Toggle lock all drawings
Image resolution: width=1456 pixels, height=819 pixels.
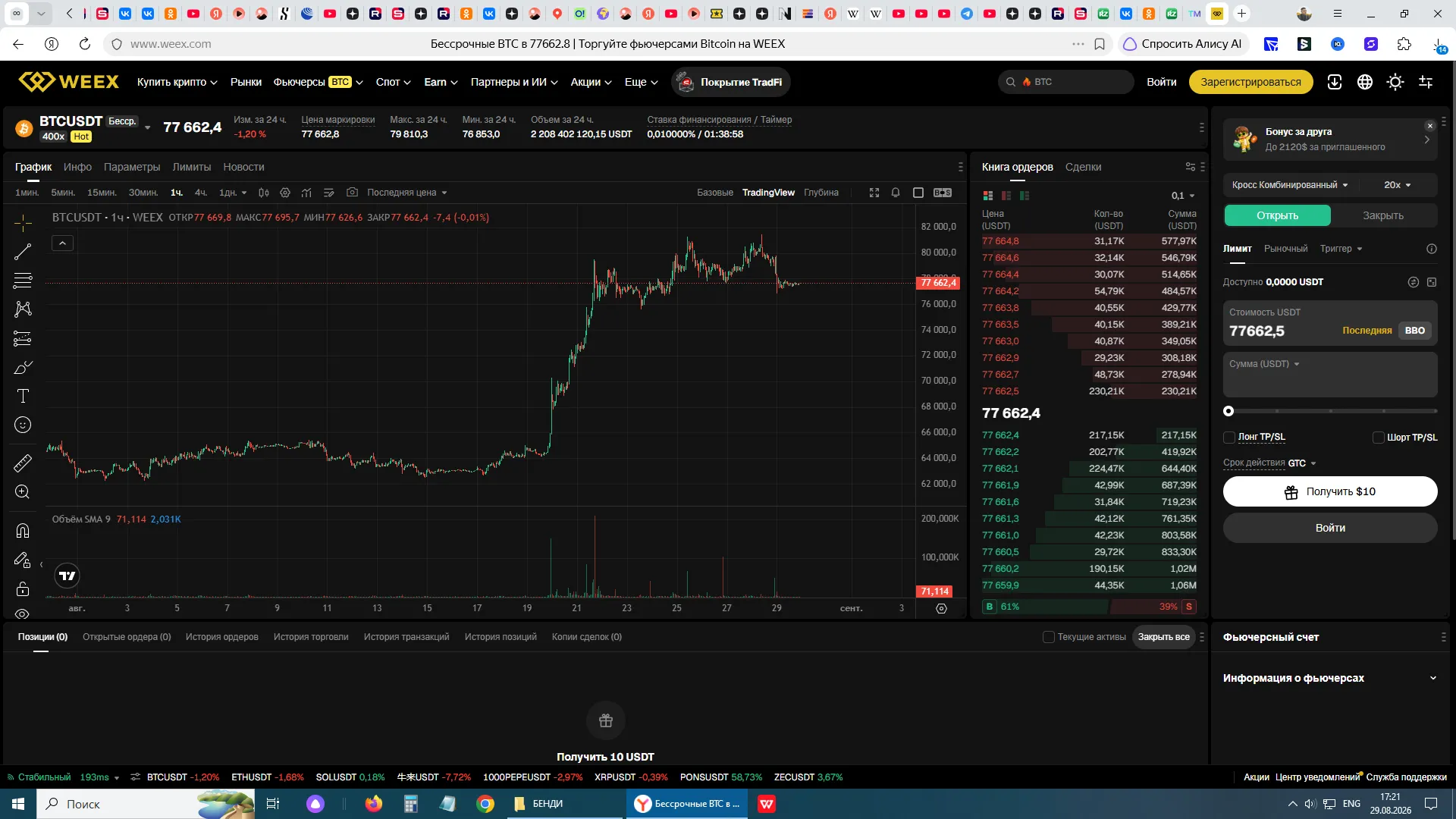23,589
